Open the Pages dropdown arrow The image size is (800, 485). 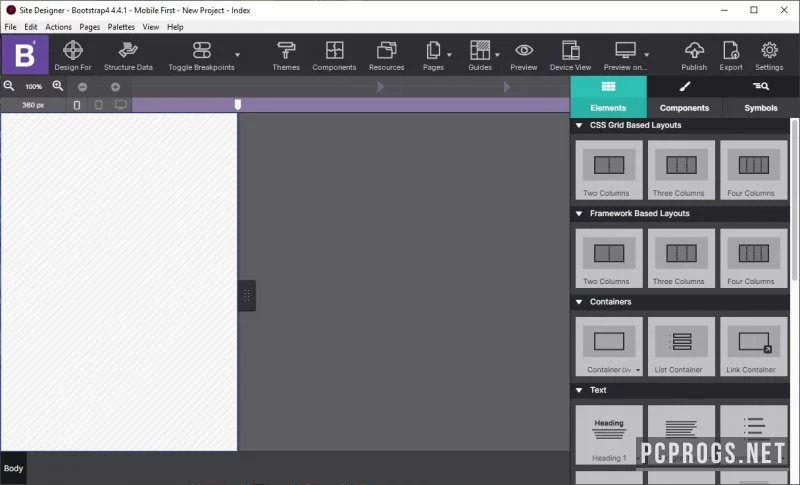tap(449, 55)
